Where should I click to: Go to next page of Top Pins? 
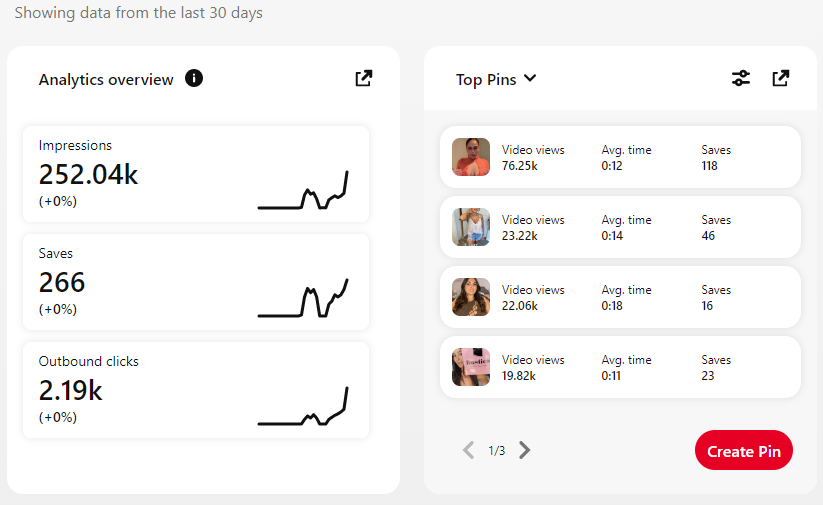[x=525, y=450]
